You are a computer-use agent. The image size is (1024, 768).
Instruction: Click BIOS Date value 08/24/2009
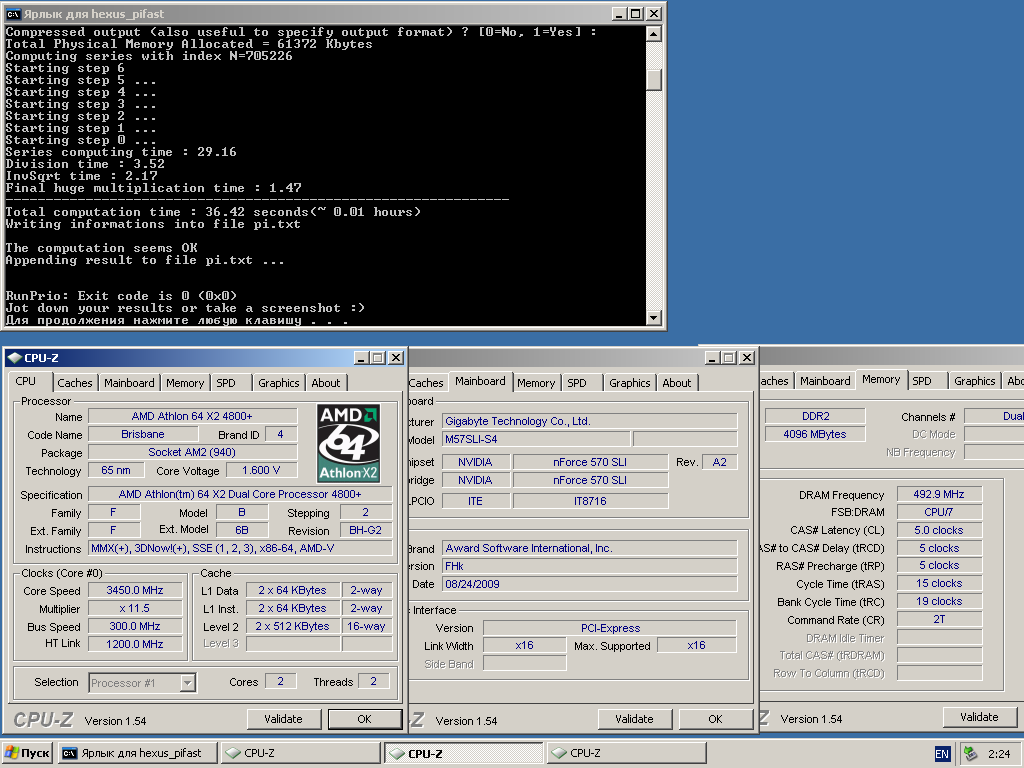[x=589, y=584]
